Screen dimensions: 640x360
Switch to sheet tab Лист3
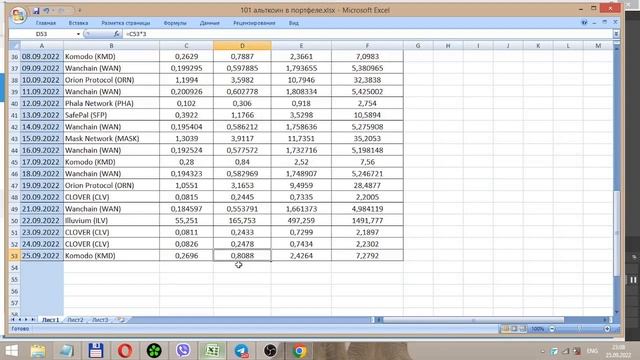tap(100, 320)
